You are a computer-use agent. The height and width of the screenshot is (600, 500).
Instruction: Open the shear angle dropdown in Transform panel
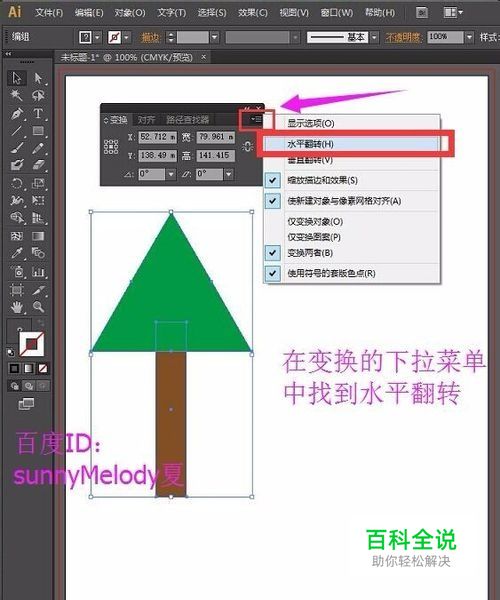(x=228, y=174)
